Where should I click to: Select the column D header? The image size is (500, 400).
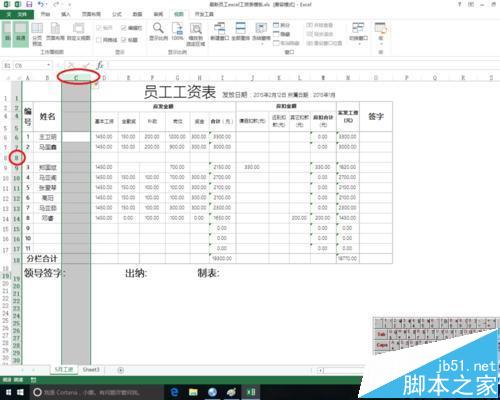104,78
